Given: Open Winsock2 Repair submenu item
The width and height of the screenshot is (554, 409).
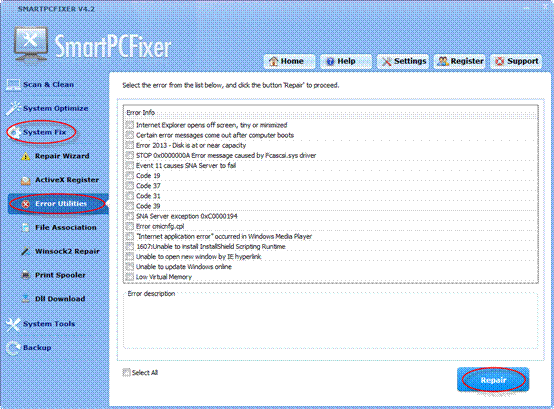Looking at the screenshot, I should point(67,251).
